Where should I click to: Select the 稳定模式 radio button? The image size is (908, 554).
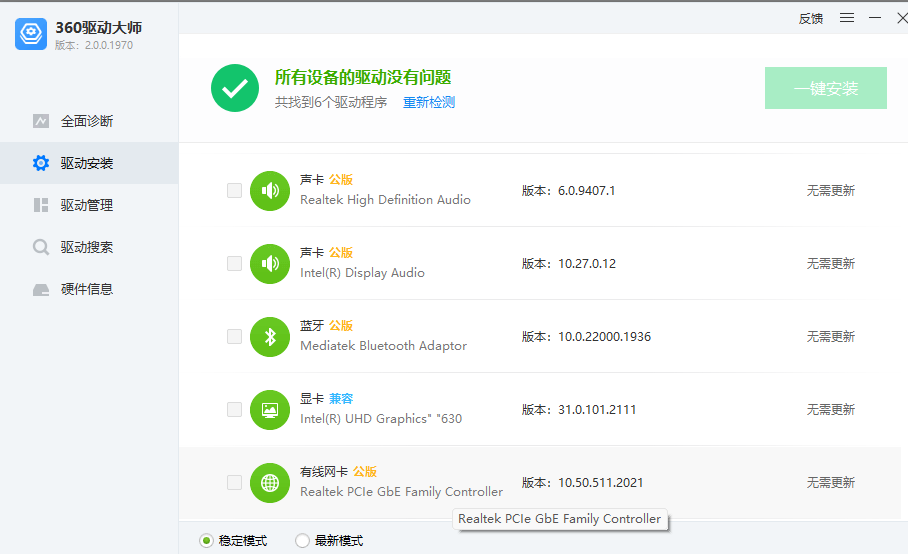pos(206,541)
